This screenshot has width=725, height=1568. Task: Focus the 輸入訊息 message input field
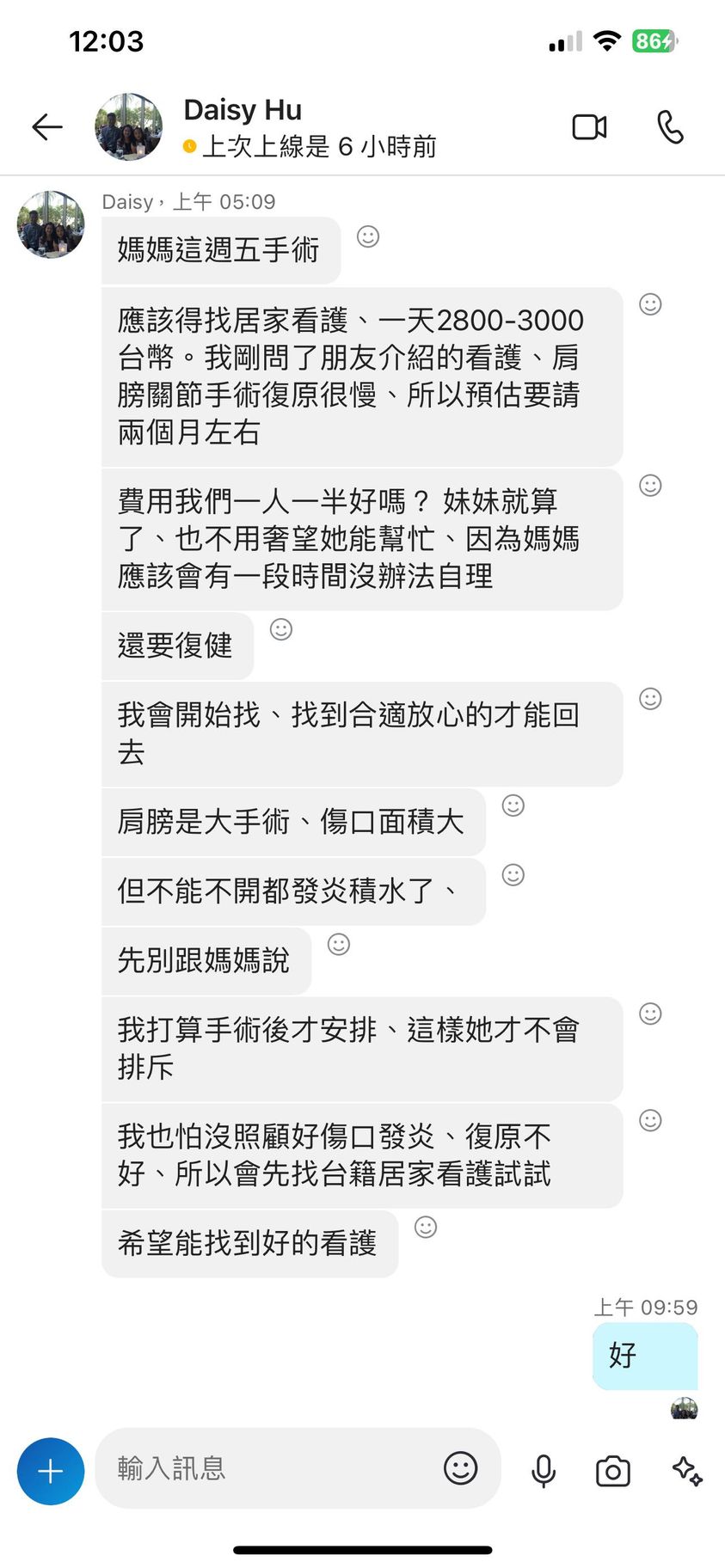tap(267, 1468)
